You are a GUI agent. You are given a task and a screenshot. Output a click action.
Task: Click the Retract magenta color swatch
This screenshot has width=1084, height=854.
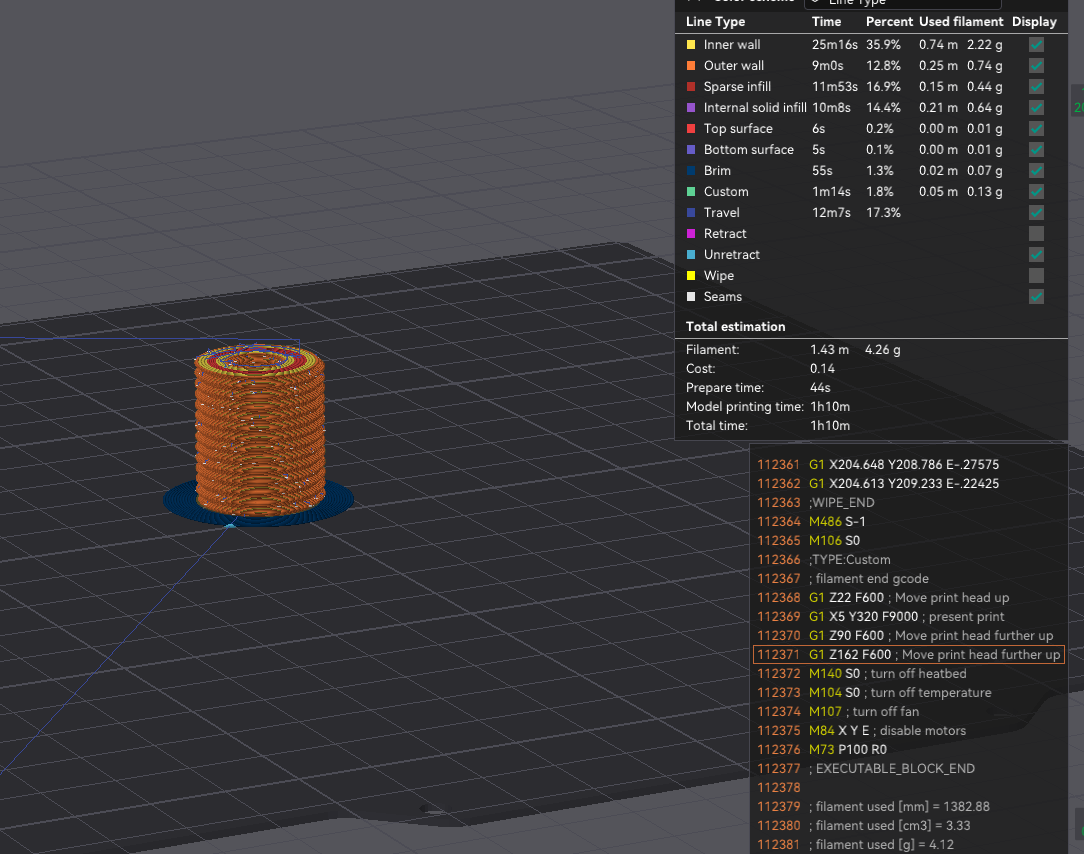691,234
